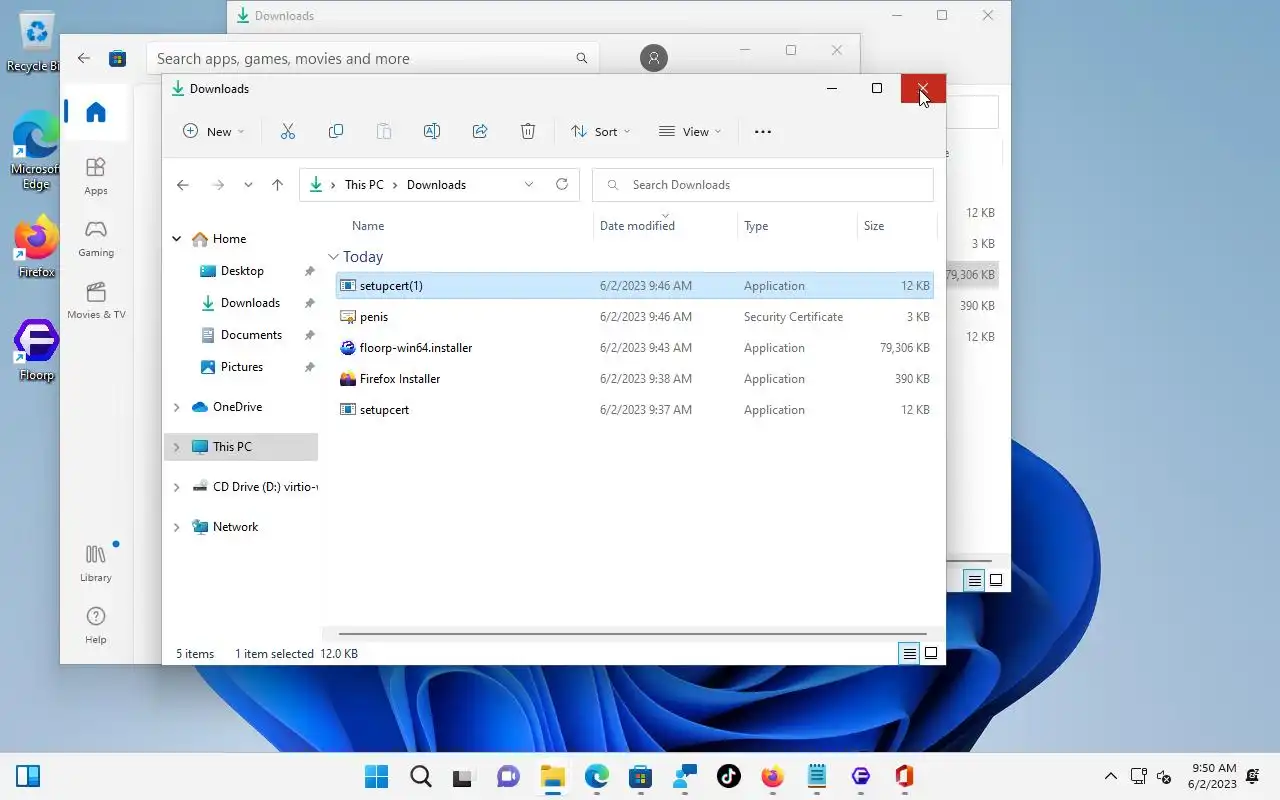Go up one folder level arrow
This screenshot has height=800, width=1280.
click(278, 185)
